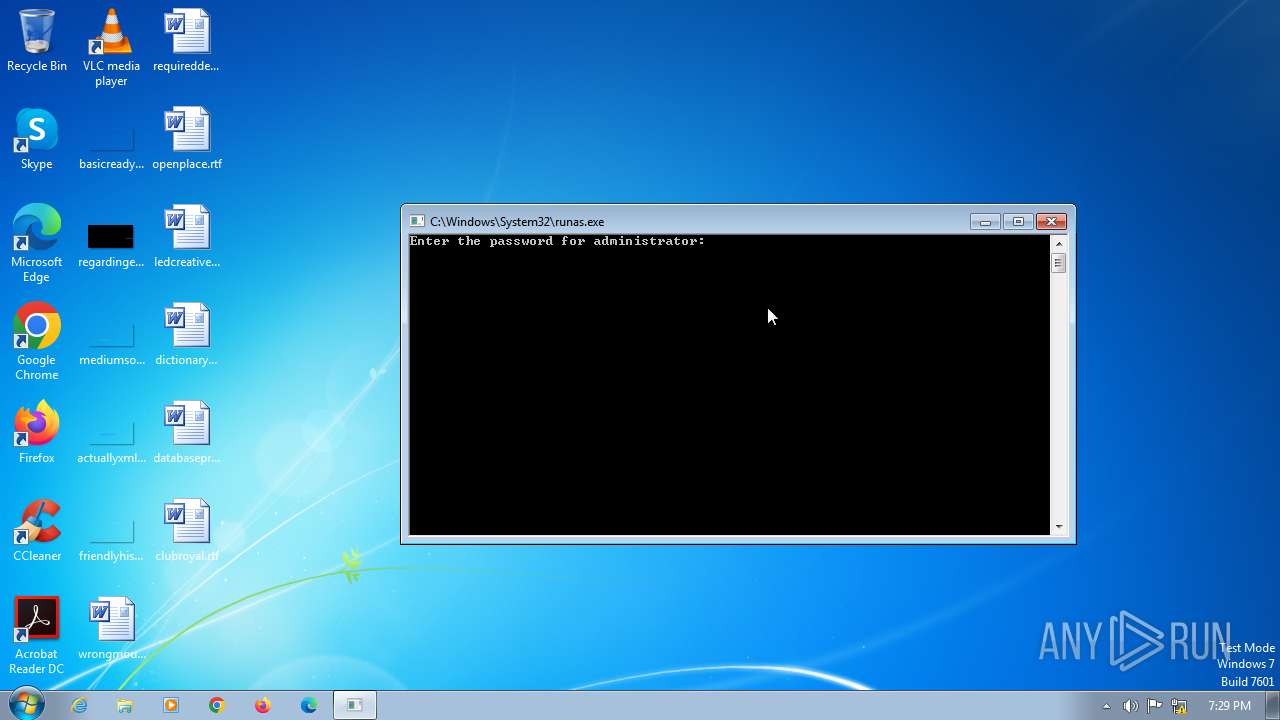Viewport: 1280px width, 720px height.
Task: Select wrongmou... Word document
Action: 111,628
